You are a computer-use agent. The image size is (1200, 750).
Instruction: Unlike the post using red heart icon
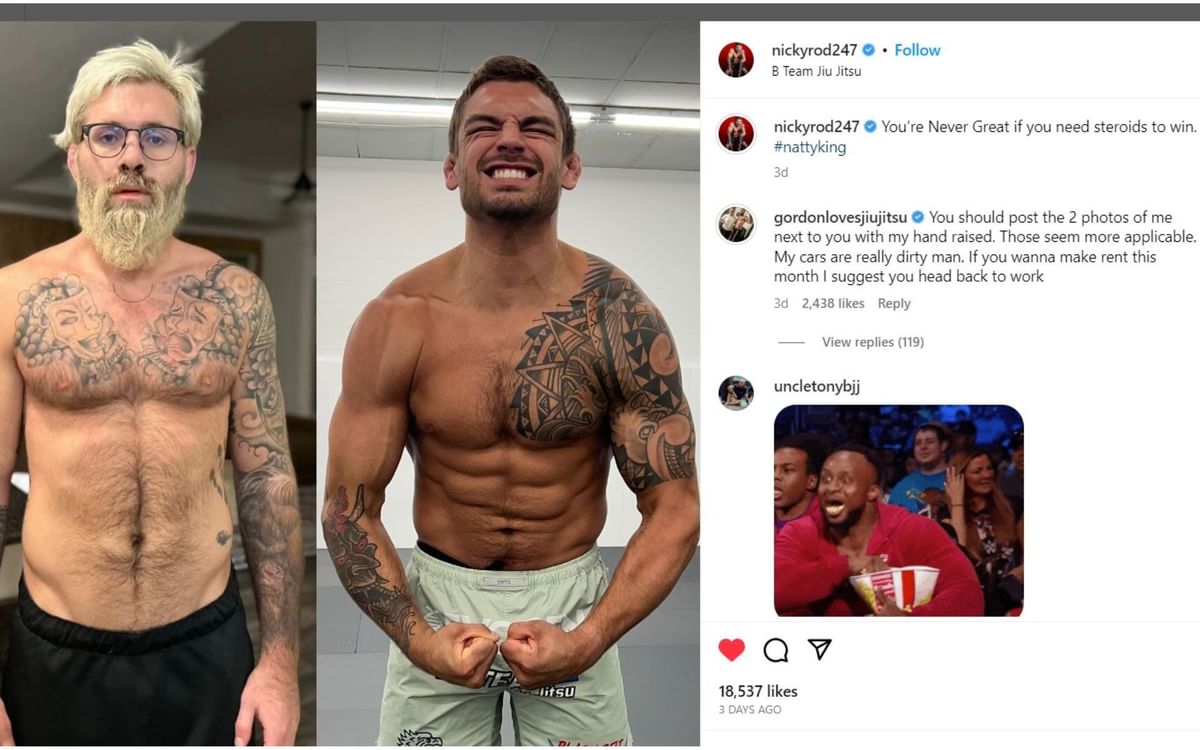(x=732, y=650)
